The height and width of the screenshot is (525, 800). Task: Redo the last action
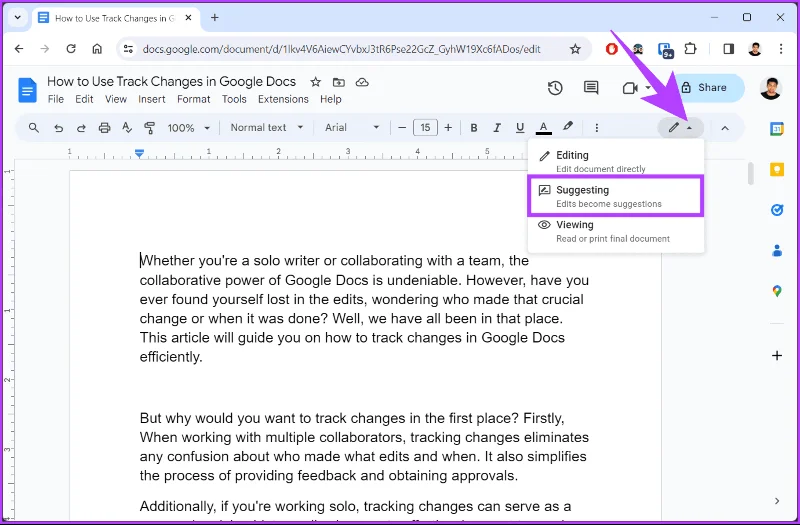[81, 128]
